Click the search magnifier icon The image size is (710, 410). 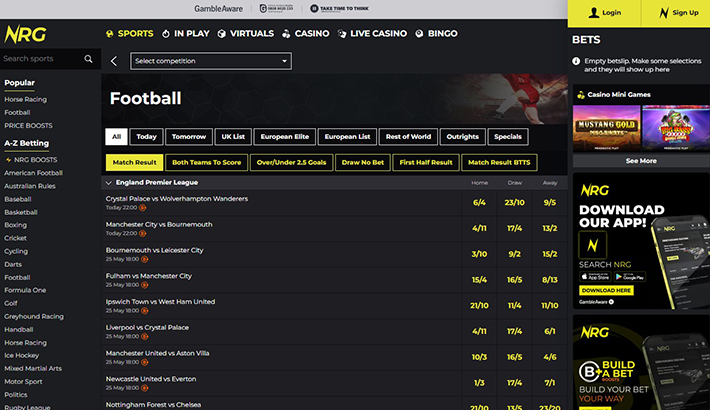(88, 58)
